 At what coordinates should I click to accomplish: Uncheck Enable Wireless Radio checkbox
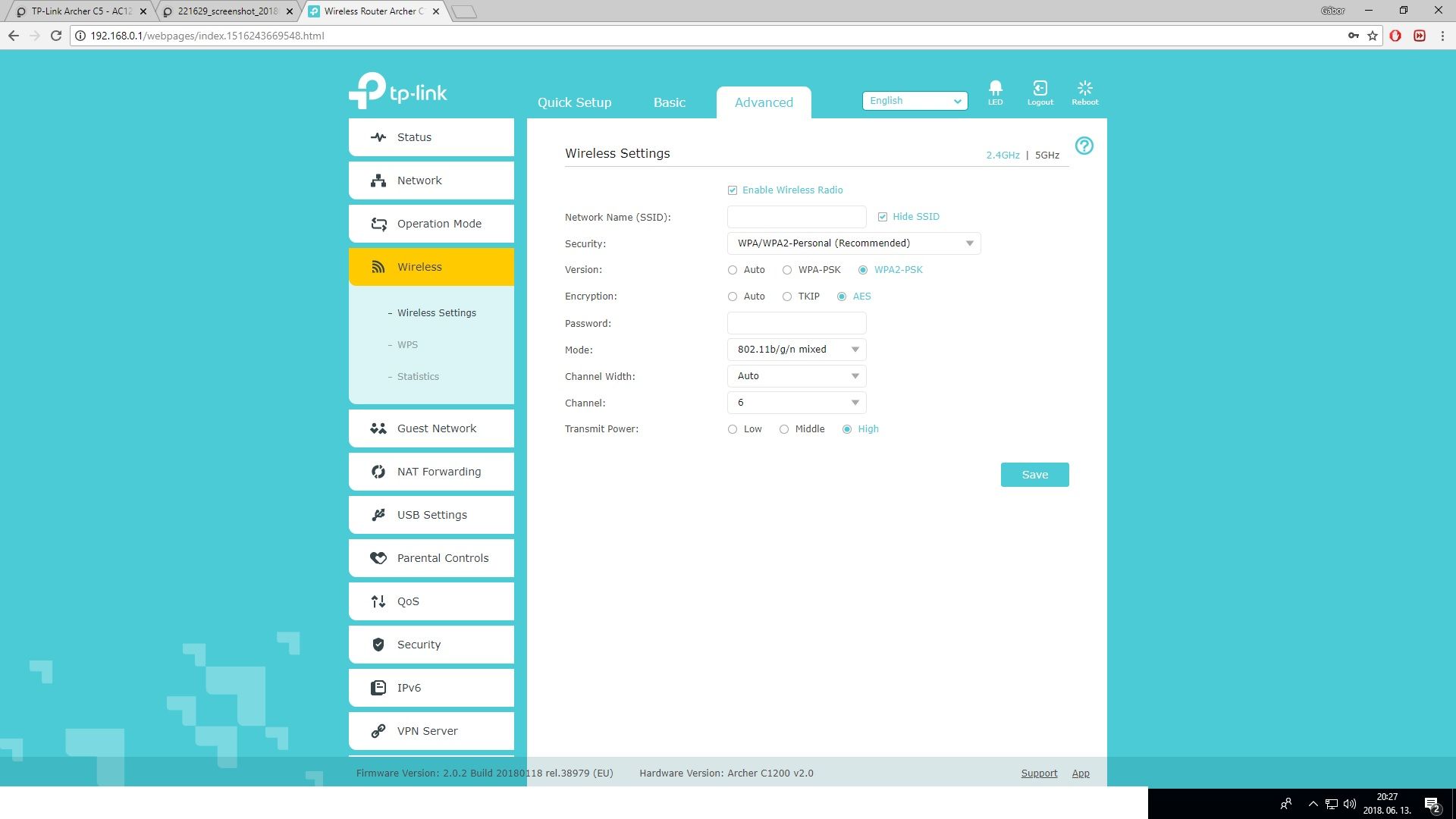733,190
